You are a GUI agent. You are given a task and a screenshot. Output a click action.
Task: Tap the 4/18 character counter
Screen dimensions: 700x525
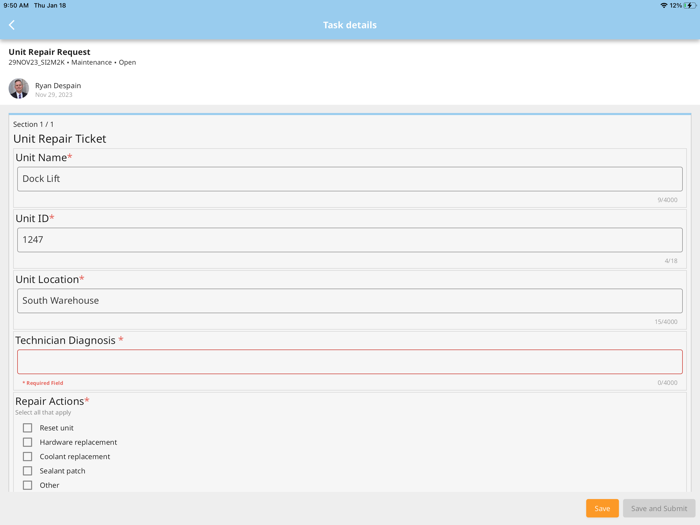click(671, 261)
